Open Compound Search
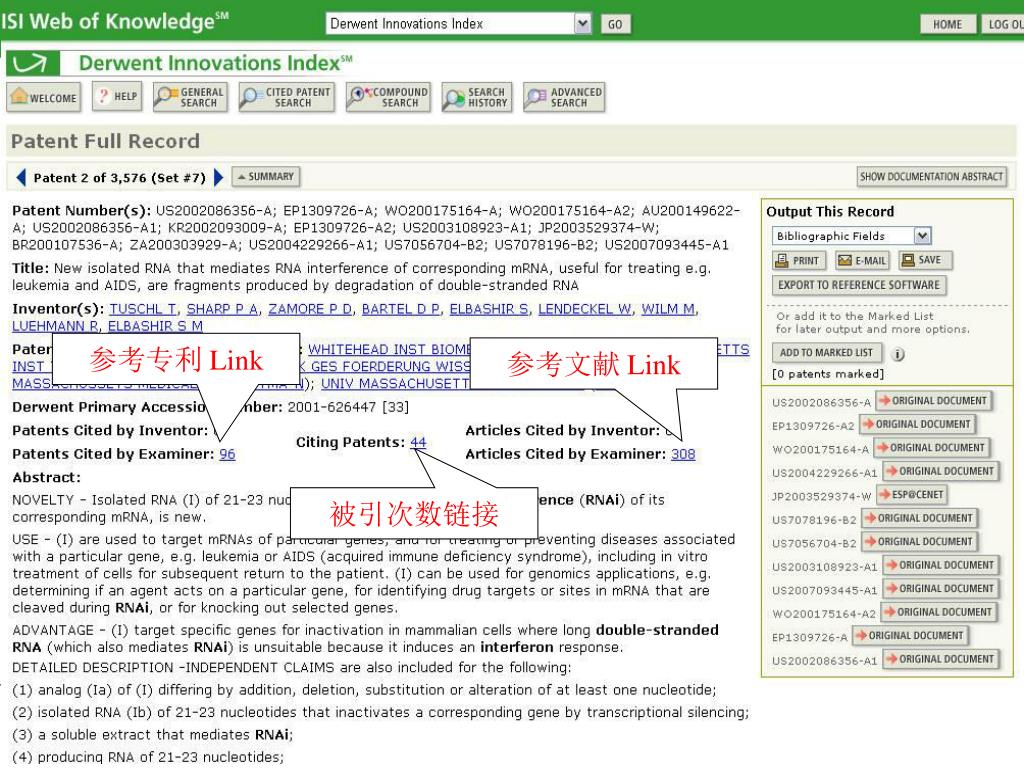The width and height of the screenshot is (1024, 768). click(x=389, y=98)
